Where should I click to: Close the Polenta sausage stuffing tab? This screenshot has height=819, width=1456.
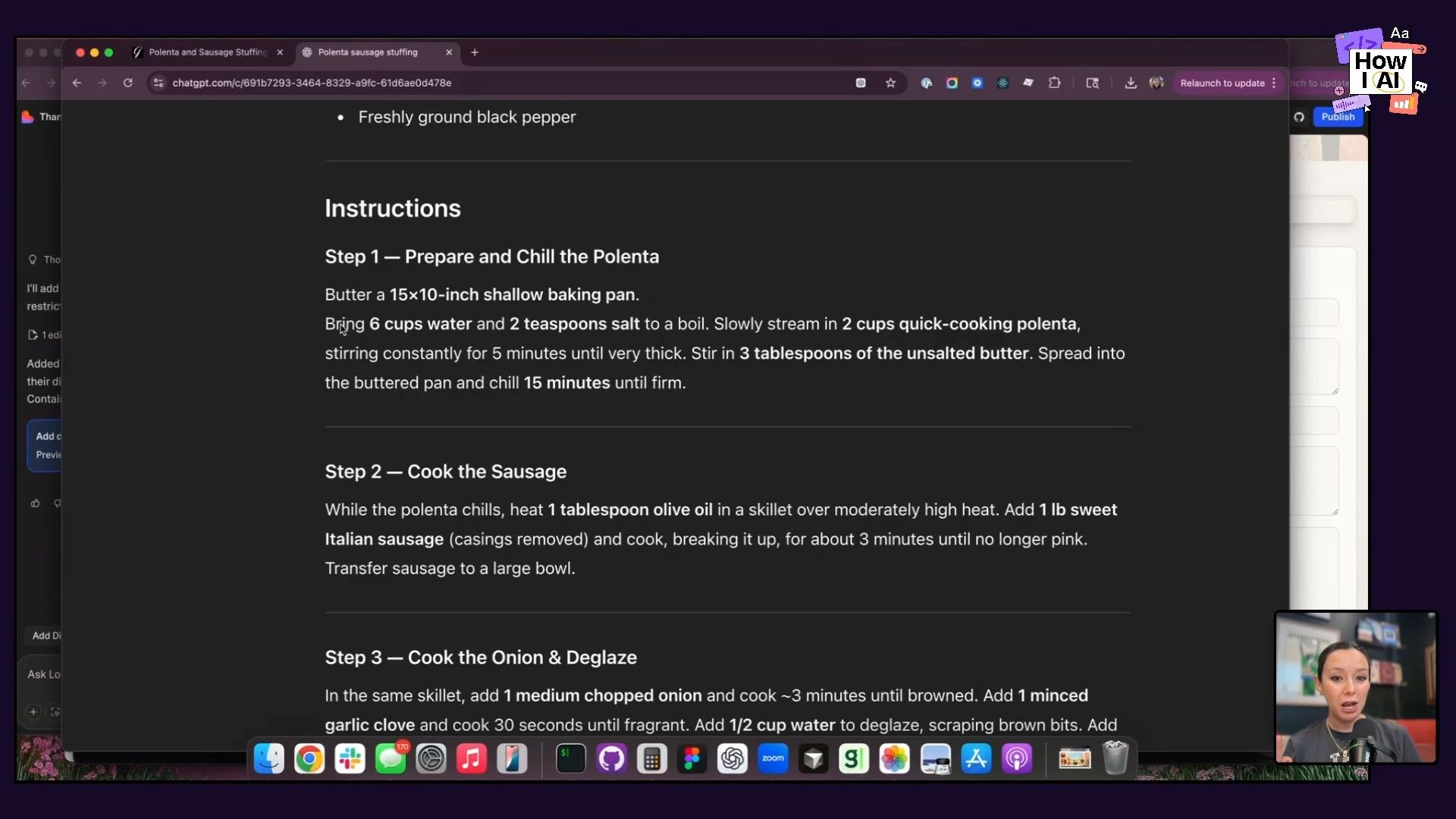(449, 52)
